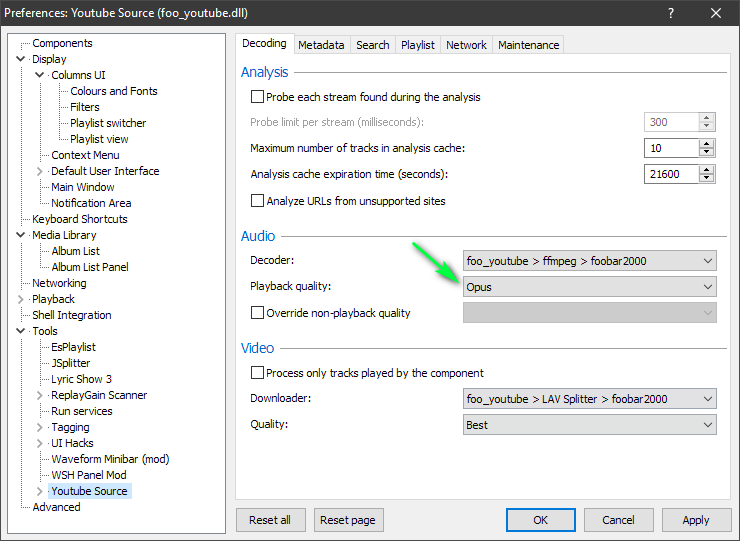Open the Downloader LAV Splitter dropdown
Viewport: 740px width, 541px height.
coord(590,399)
